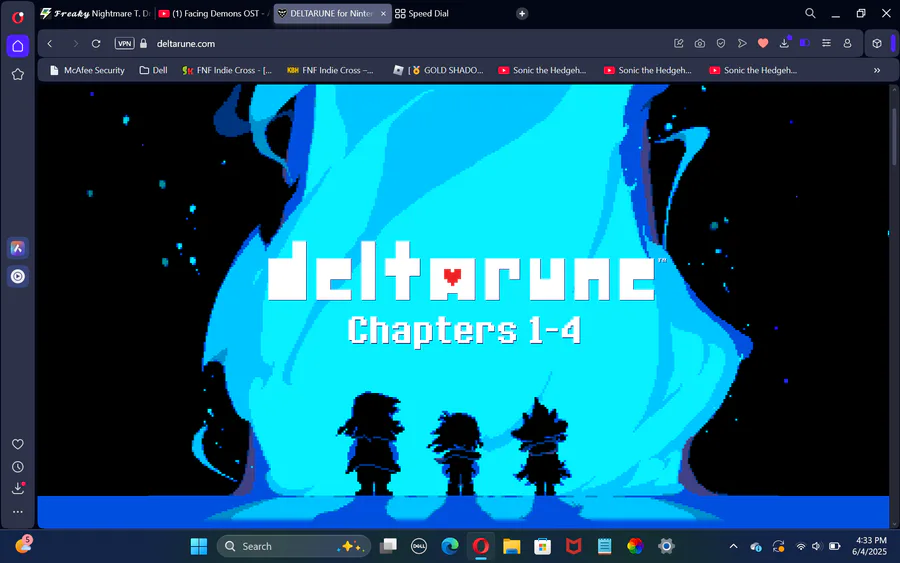Switch to Freaky Nightmare tab
The width and height of the screenshot is (900, 563).
(x=95, y=13)
